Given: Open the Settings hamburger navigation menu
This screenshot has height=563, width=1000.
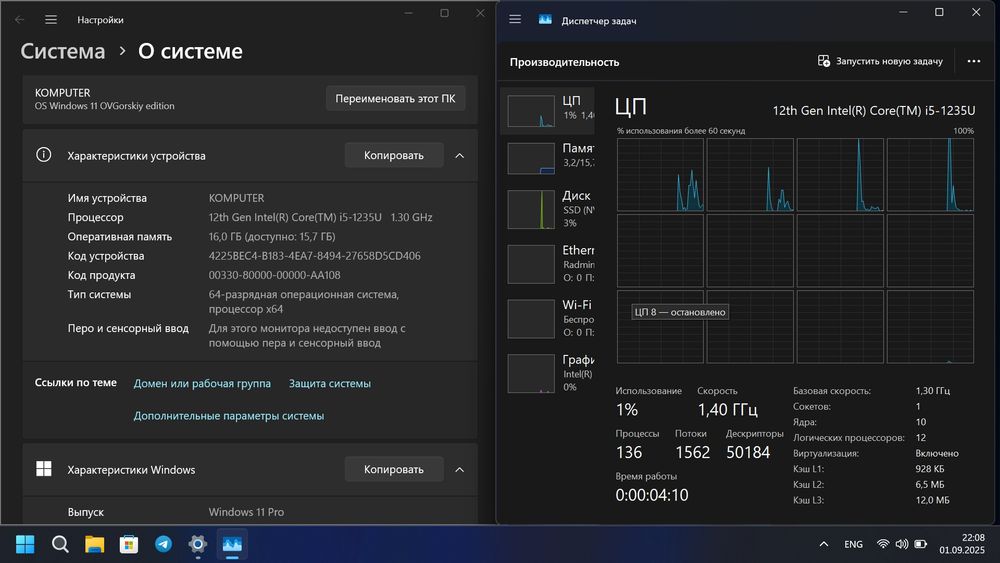Looking at the screenshot, I should pos(51,20).
